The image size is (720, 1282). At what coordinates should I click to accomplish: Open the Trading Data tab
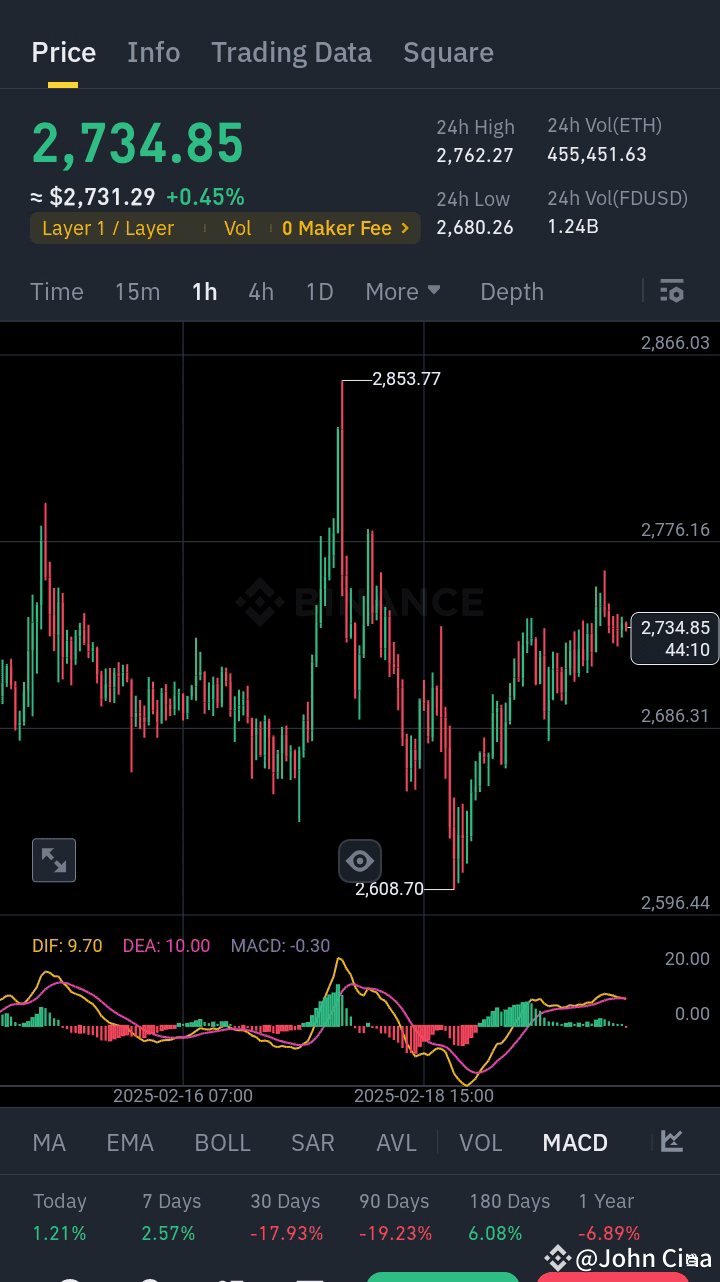click(x=291, y=52)
